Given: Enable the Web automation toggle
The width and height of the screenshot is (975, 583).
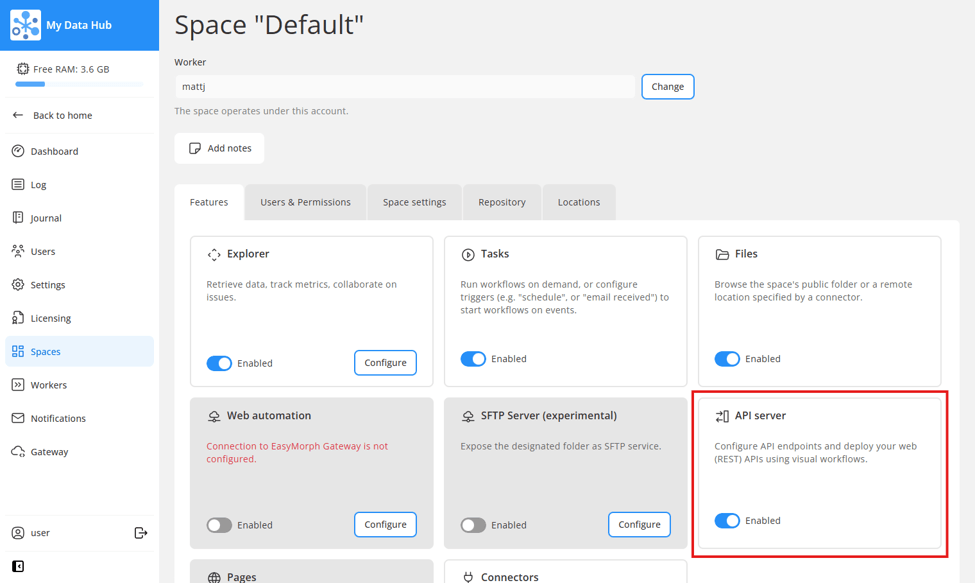Looking at the screenshot, I should [219, 525].
